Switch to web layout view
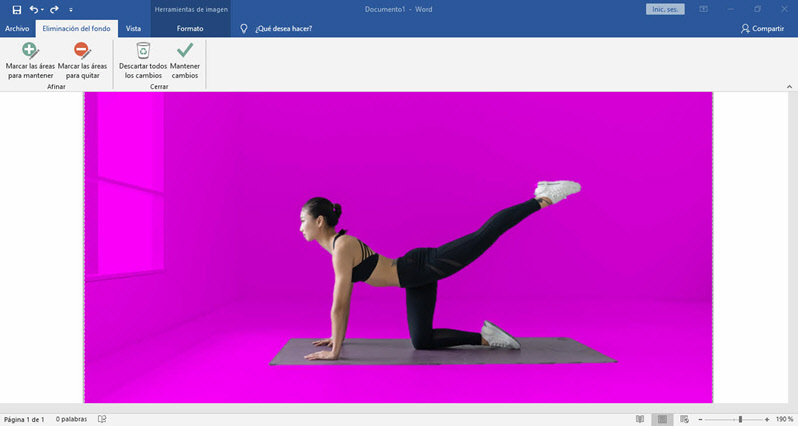 coord(683,419)
